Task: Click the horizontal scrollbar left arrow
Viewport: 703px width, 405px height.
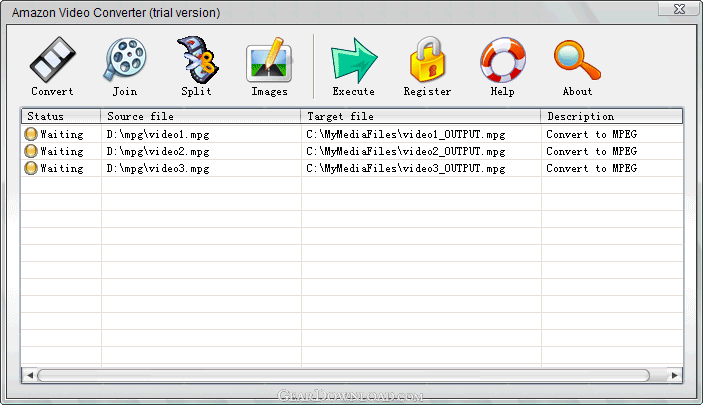Action: (x=30, y=375)
